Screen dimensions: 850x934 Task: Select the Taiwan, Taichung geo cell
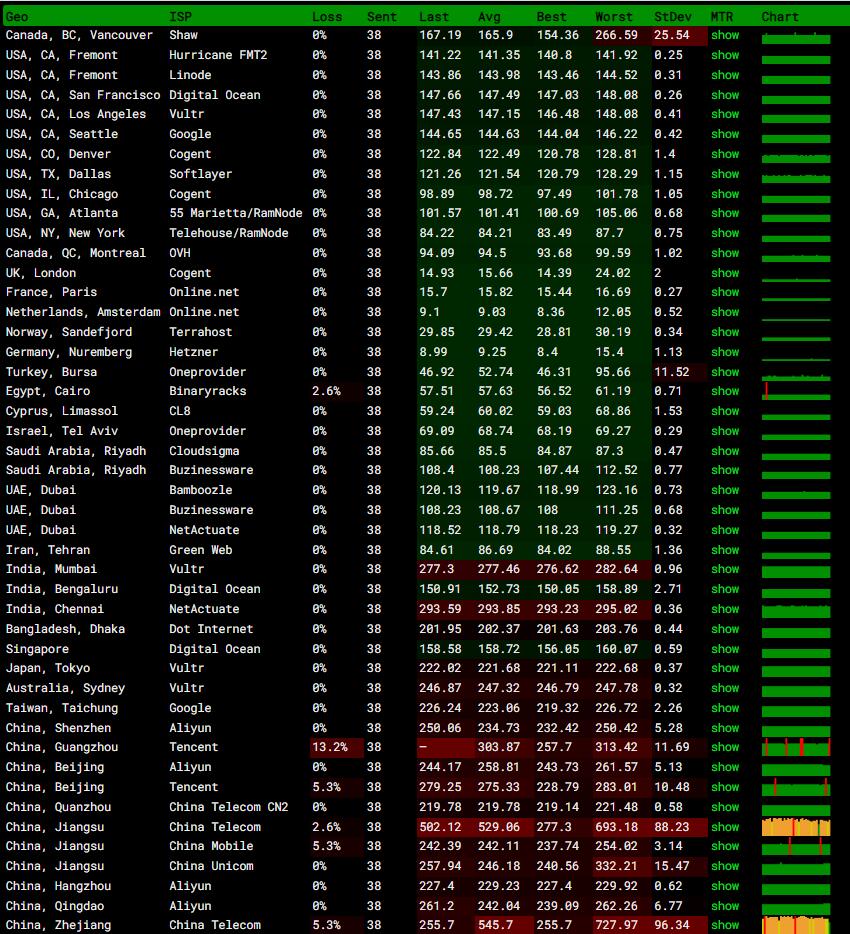[x=62, y=708]
